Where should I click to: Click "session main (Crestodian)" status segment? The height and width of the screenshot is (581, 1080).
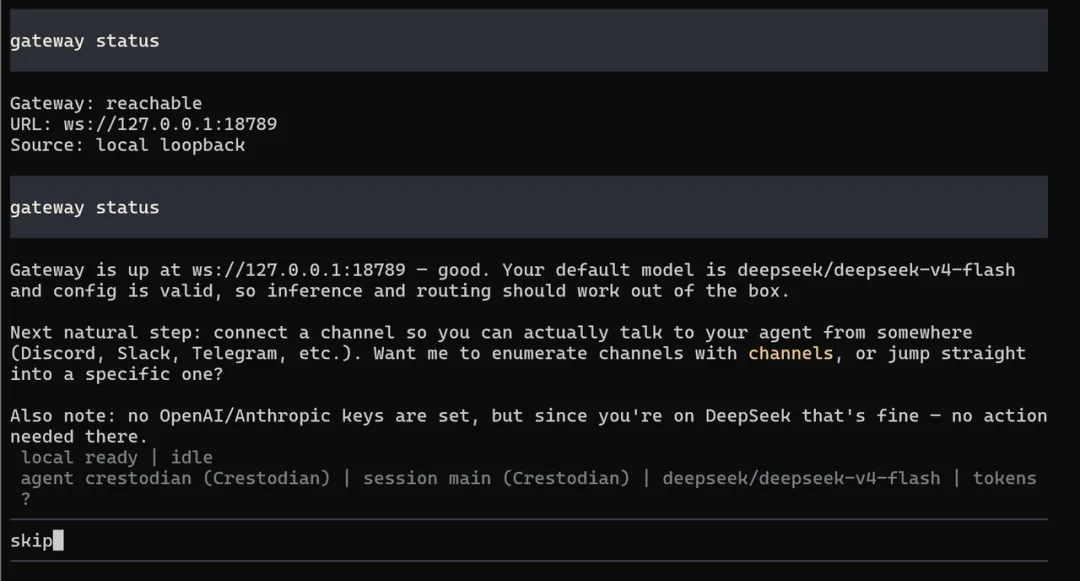tap(496, 478)
